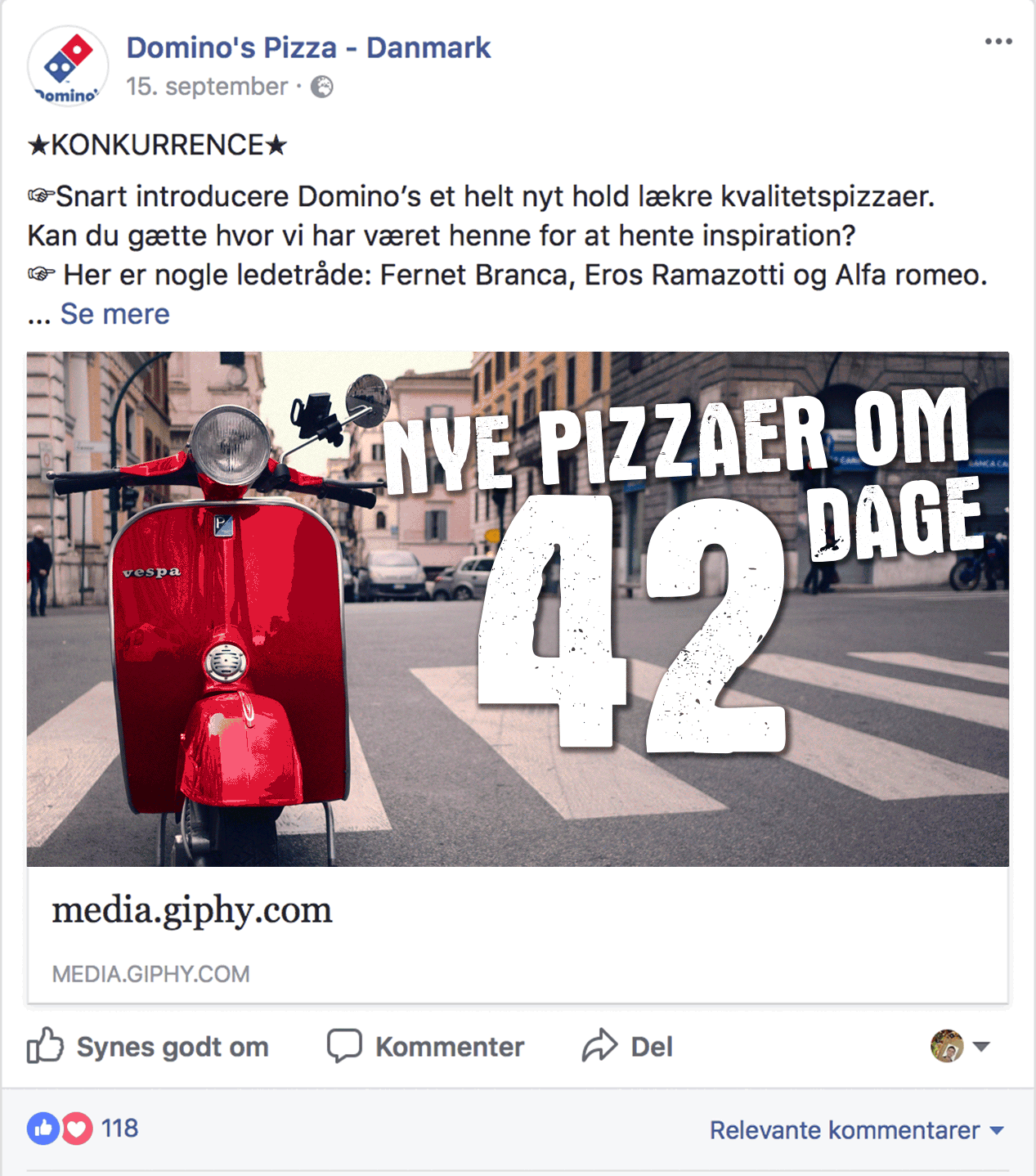Viewport: 1036px width, 1176px height.
Task: Expand post text with Se mere
Action: tap(114, 314)
